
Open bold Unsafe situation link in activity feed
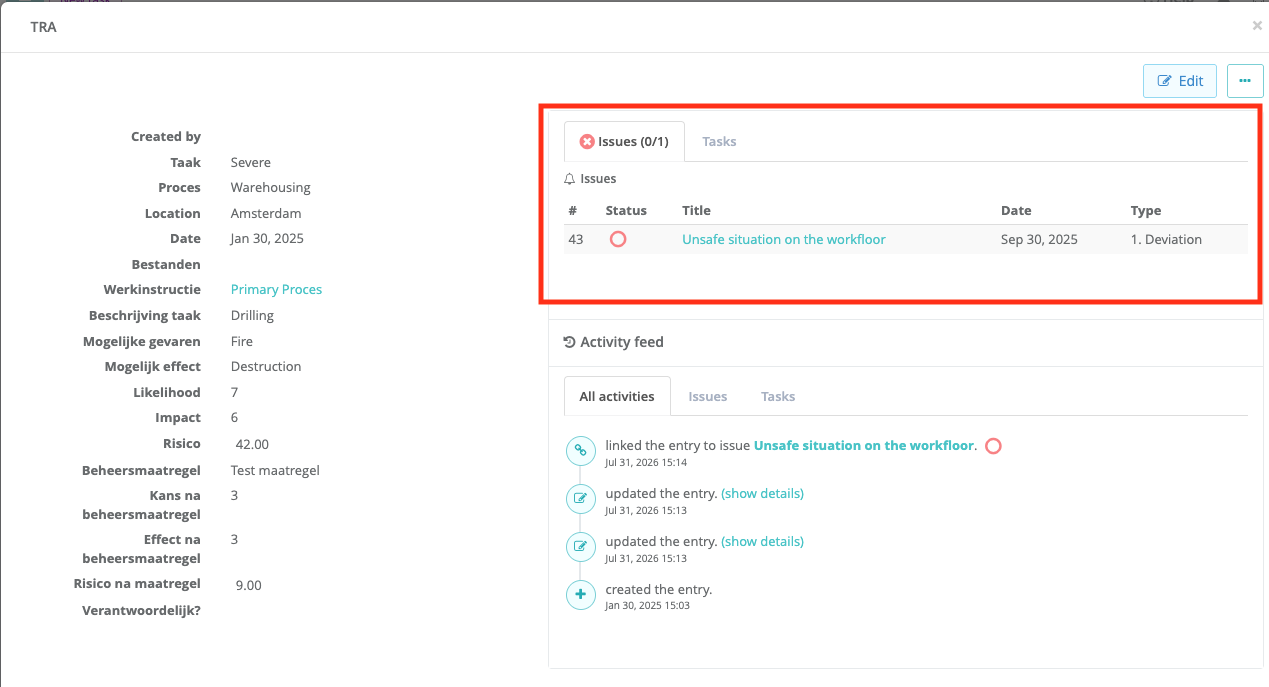tap(864, 445)
